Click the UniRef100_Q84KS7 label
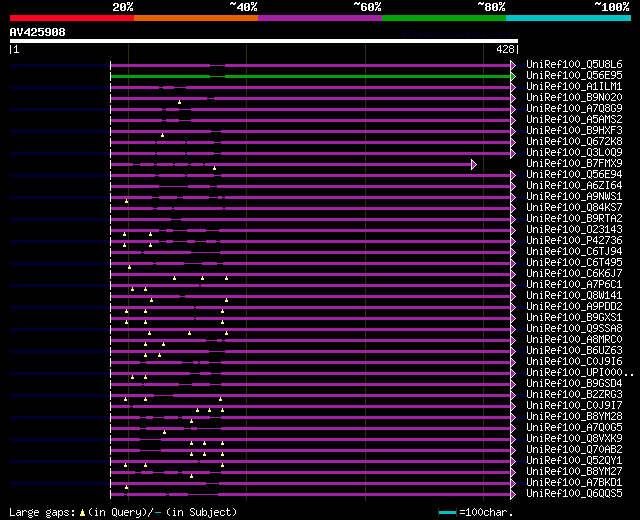The image size is (640, 520). point(574,207)
